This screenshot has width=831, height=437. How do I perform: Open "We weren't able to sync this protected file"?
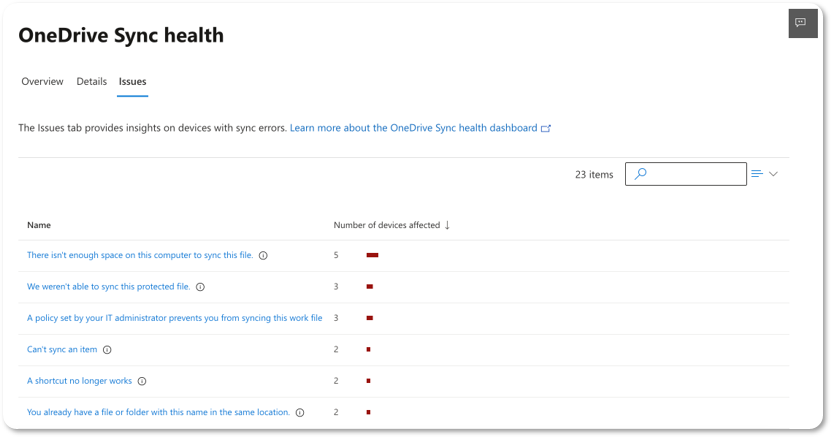click(x=108, y=287)
